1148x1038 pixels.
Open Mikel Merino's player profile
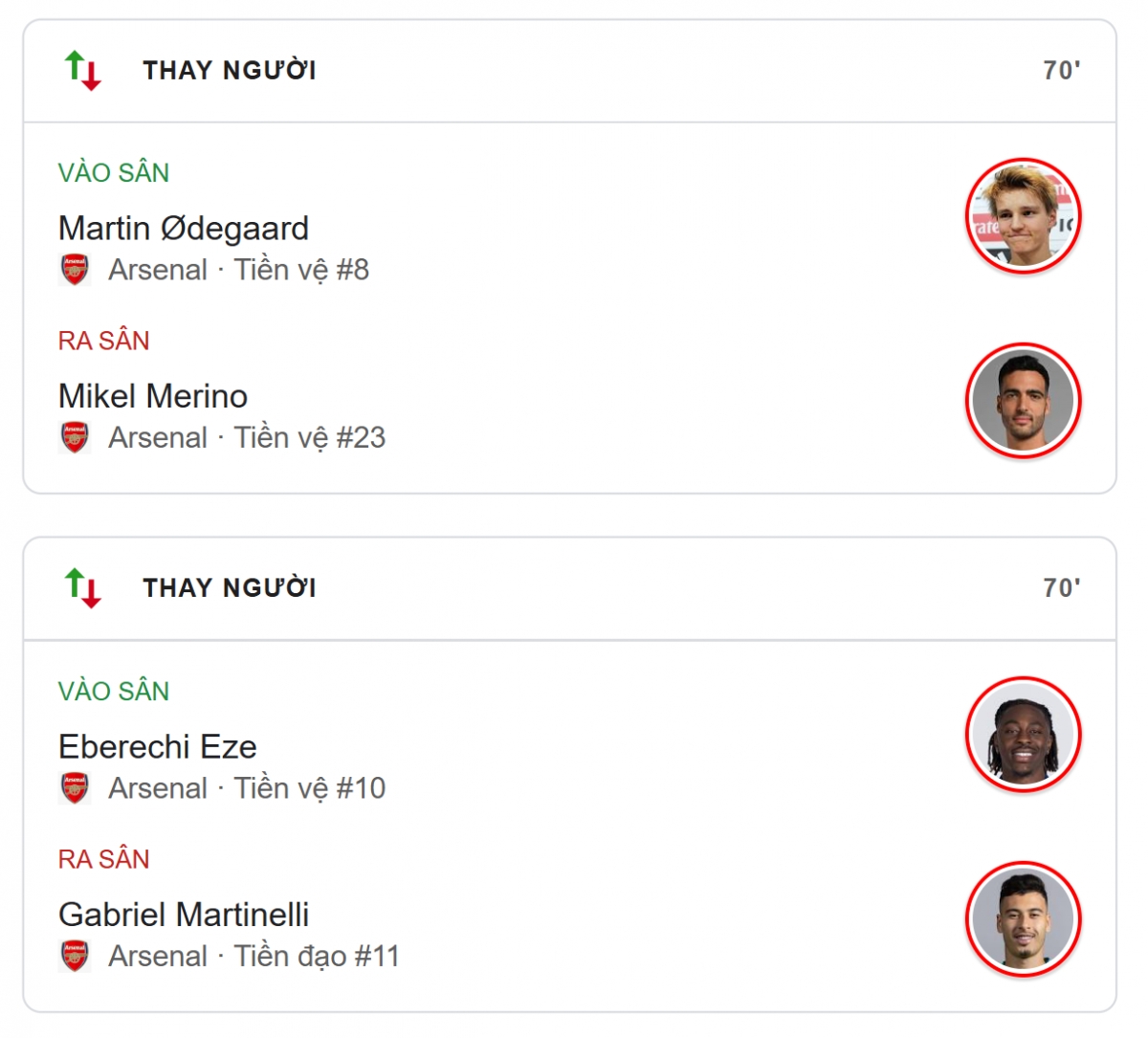tap(152, 395)
